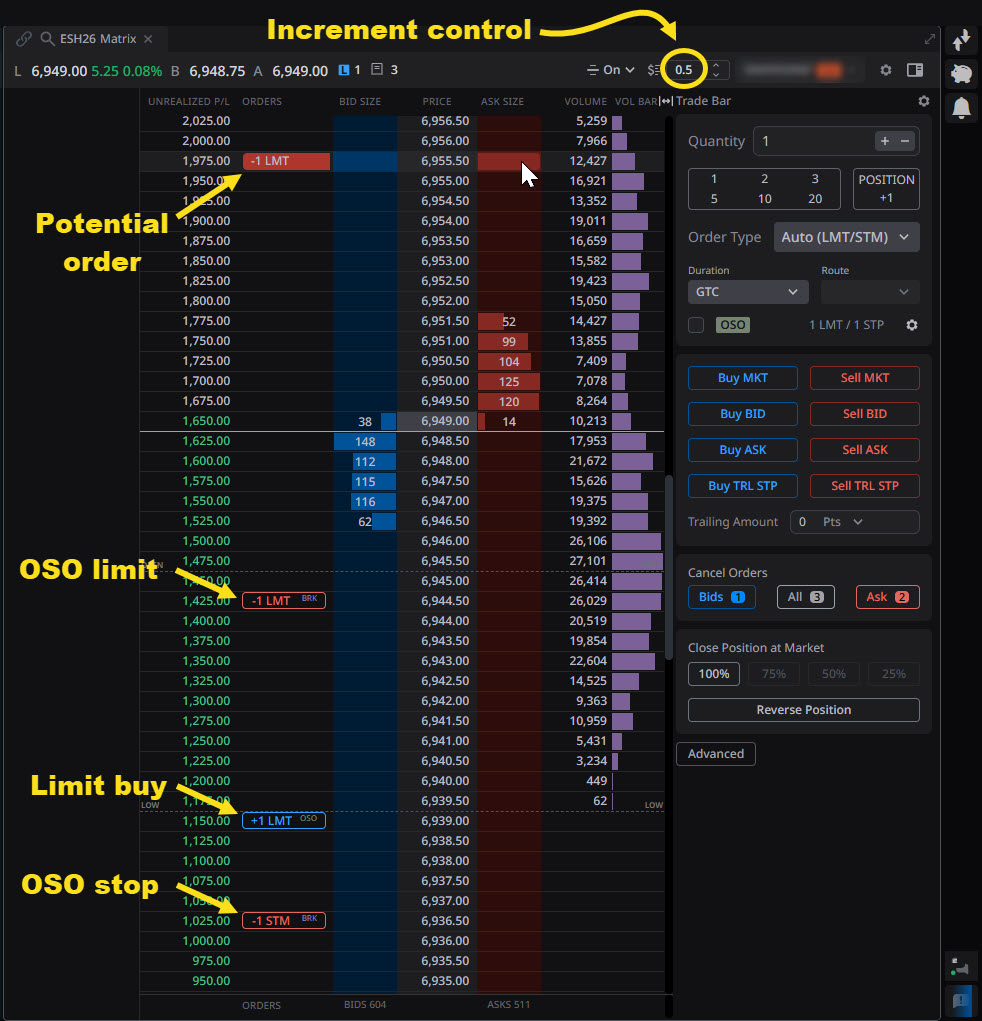Click the piggy bank icon in the sidebar

pyautogui.click(x=962, y=75)
